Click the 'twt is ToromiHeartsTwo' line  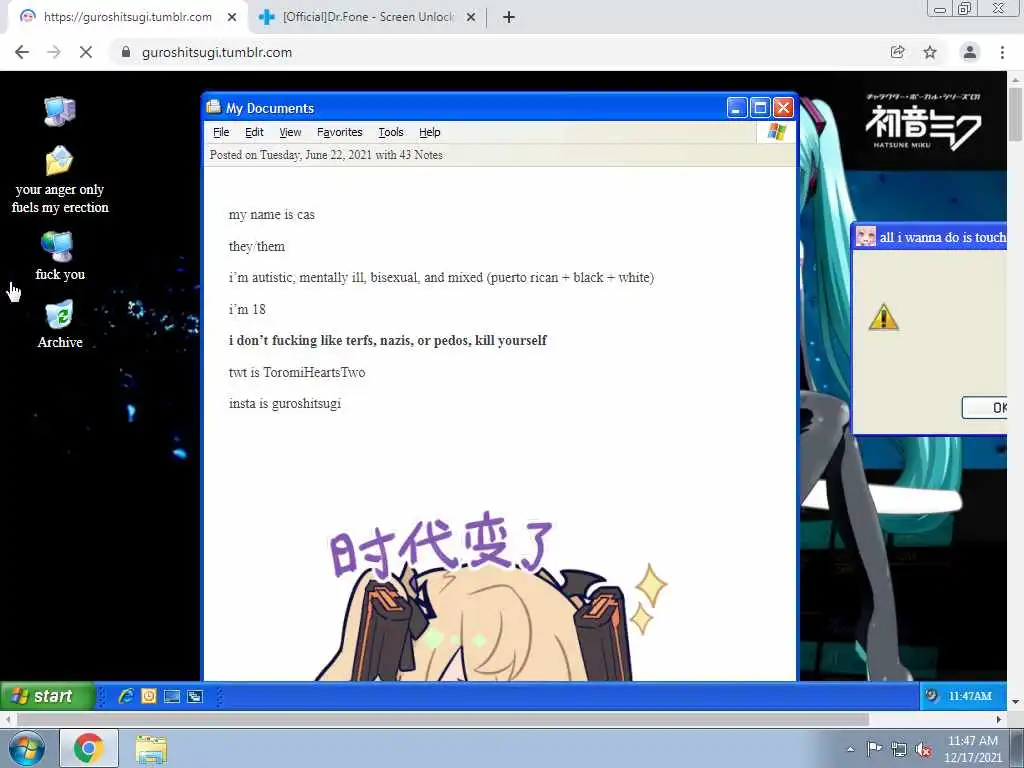point(297,372)
